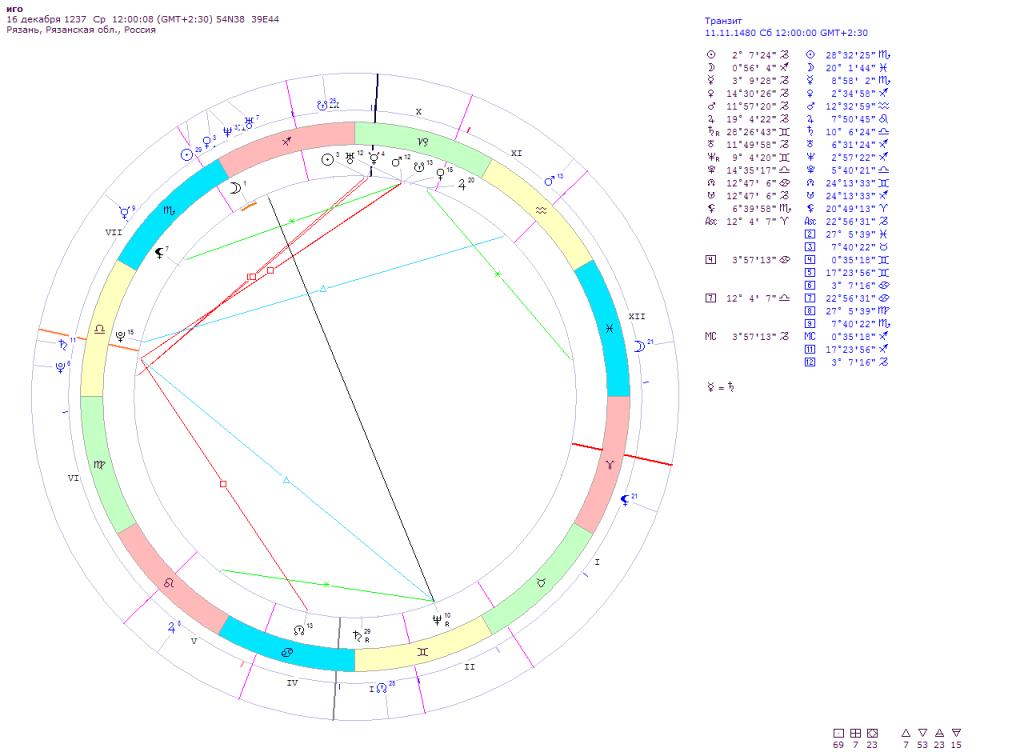Screen dimensions: 1024x752
Task: Select the natal Moon crescent in Sagittarius
Action: coord(233,187)
